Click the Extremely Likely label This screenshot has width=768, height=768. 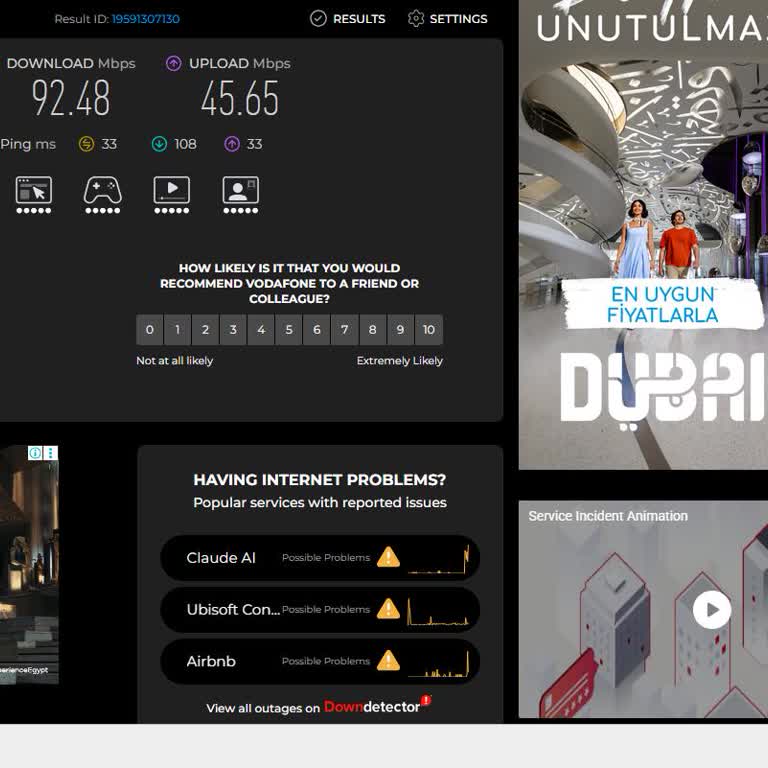pos(400,361)
